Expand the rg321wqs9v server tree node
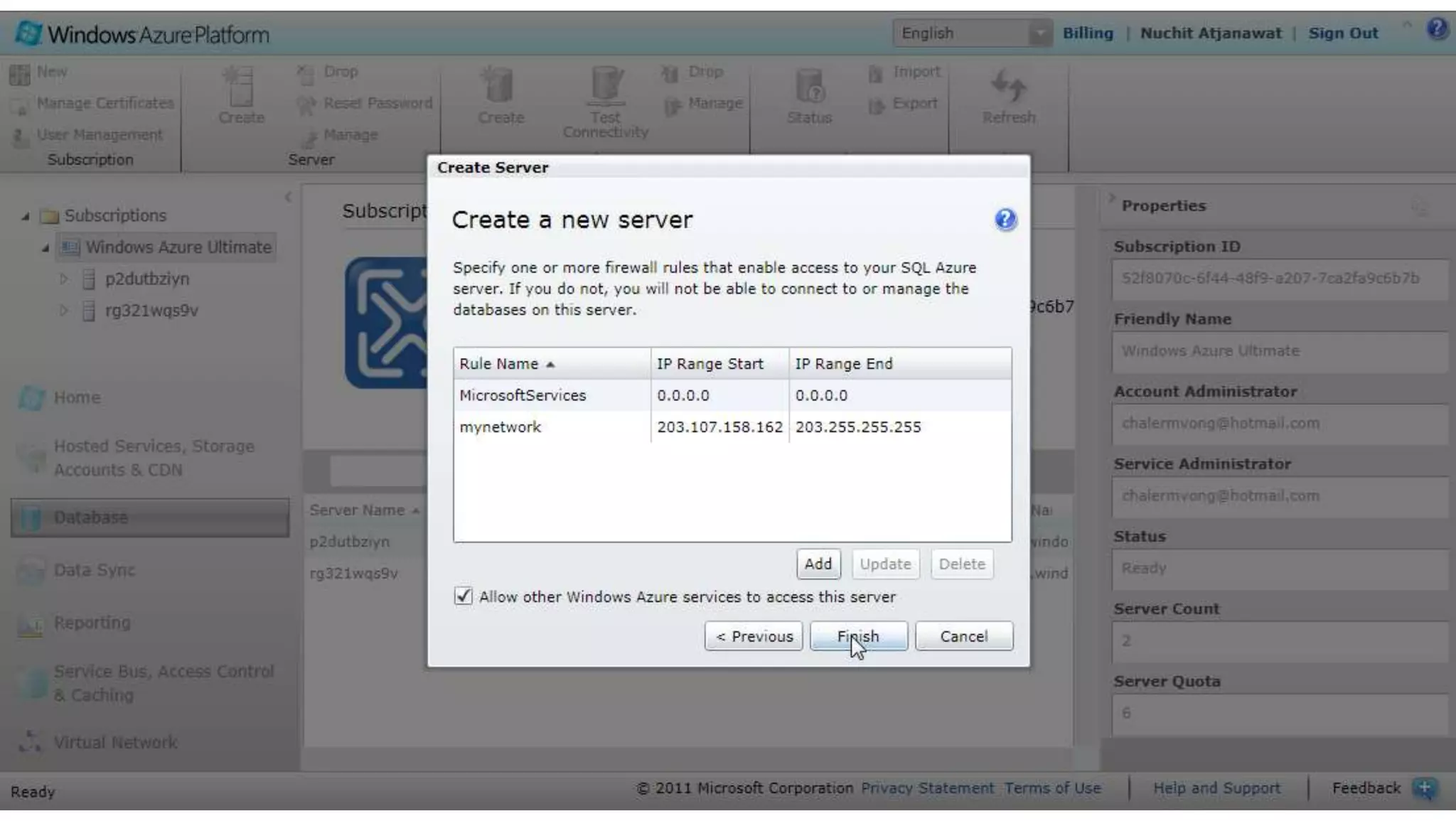The image size is (1456, 821). click(63, 311)
